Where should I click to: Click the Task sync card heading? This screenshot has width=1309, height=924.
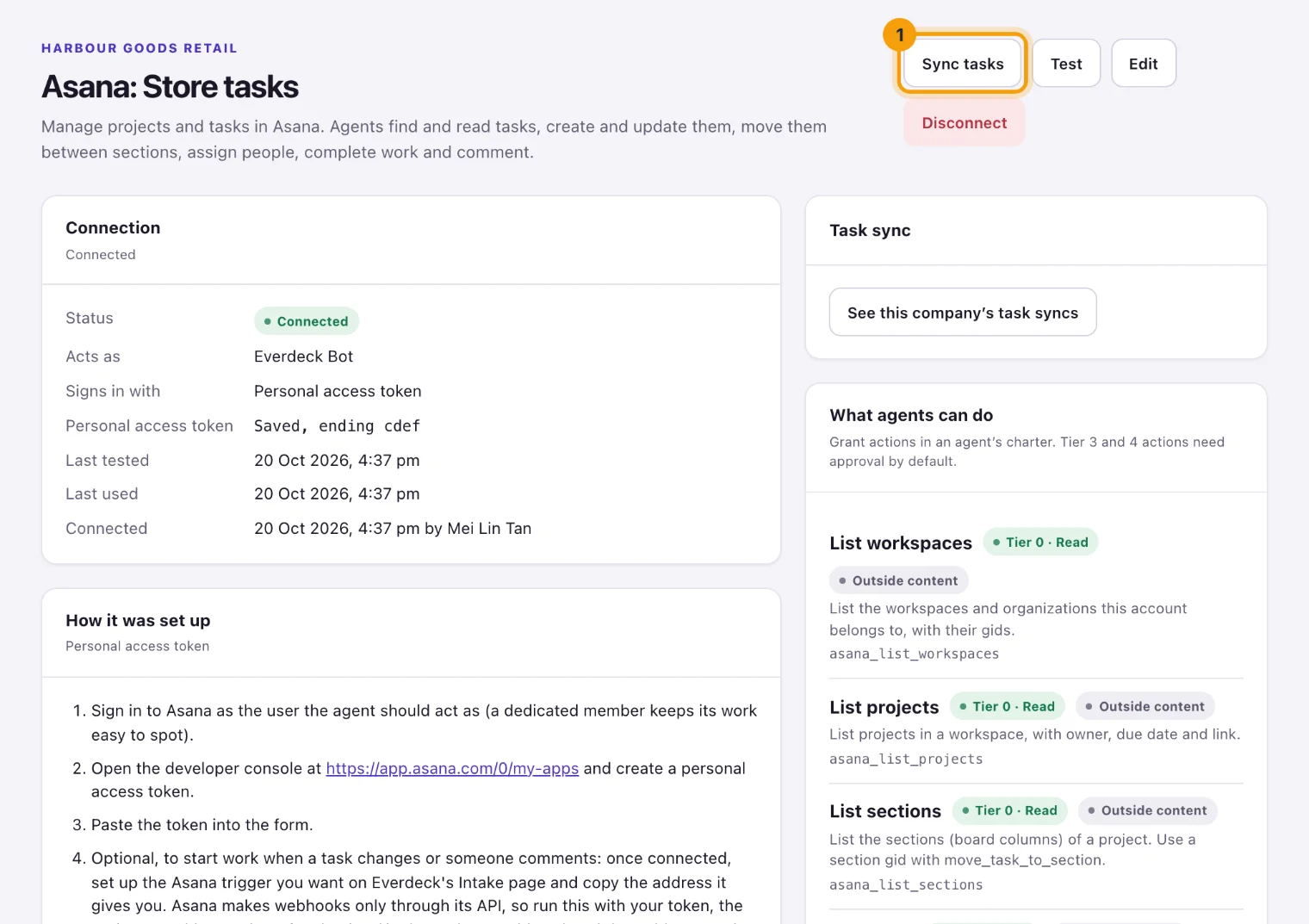870,230
